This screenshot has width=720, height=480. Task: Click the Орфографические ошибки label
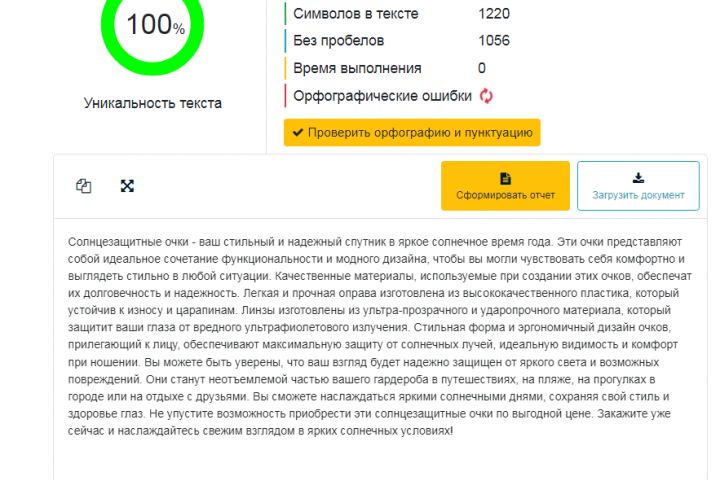pyautogui.click(x=383, y=96)
